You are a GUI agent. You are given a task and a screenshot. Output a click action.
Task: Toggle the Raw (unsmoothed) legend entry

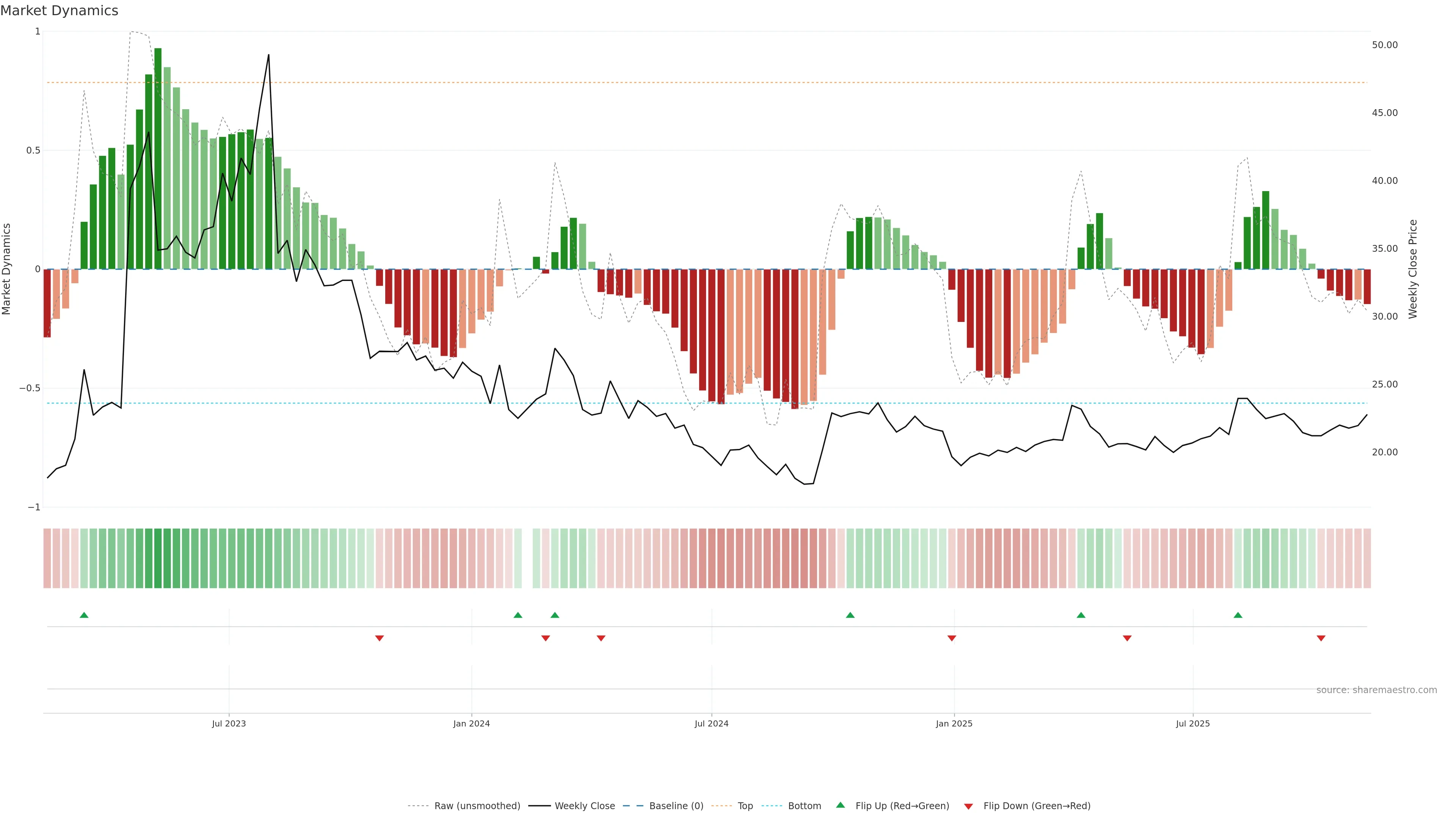(477, 806)
